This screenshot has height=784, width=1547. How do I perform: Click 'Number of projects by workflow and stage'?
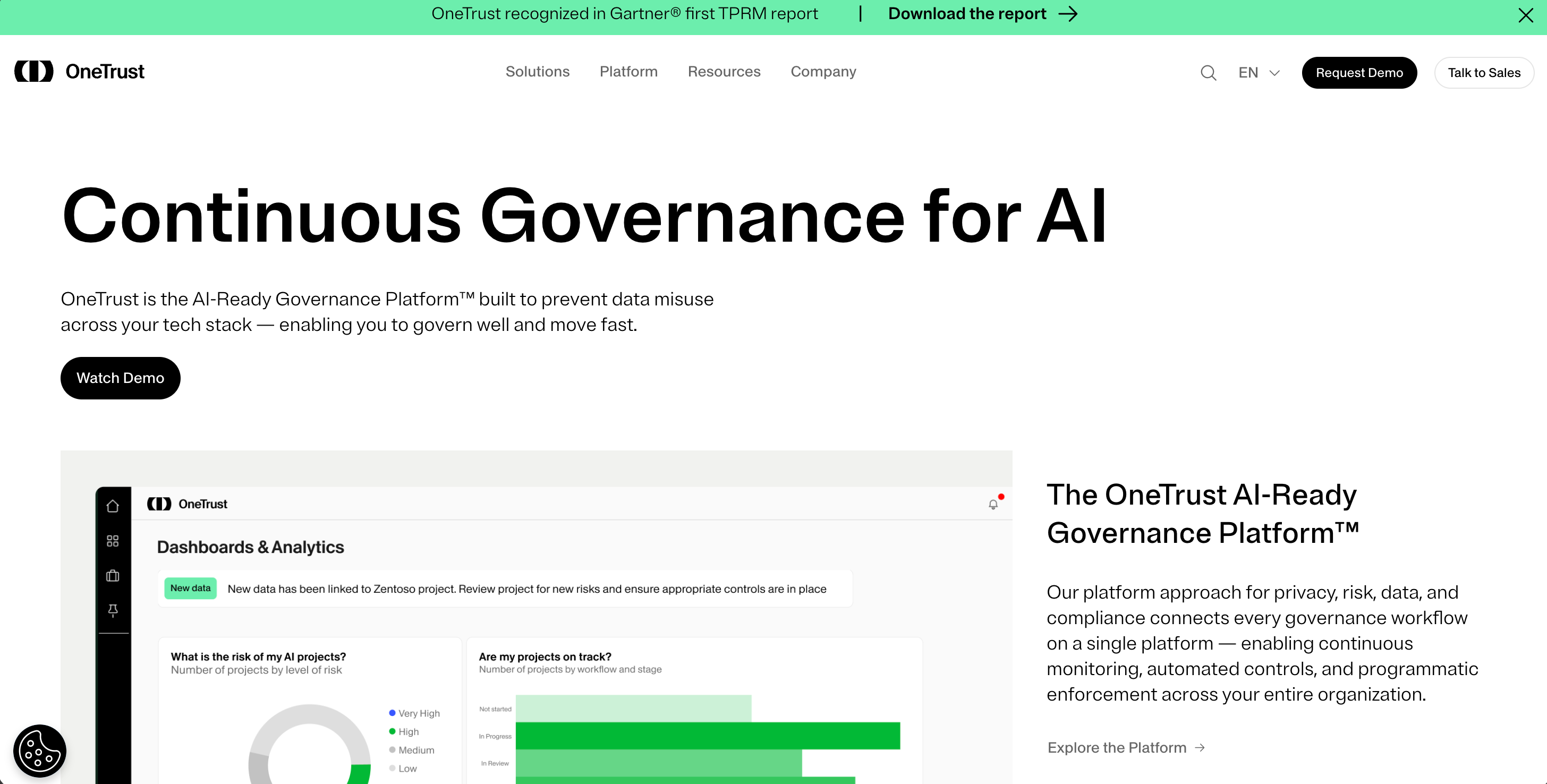point(570,669)
